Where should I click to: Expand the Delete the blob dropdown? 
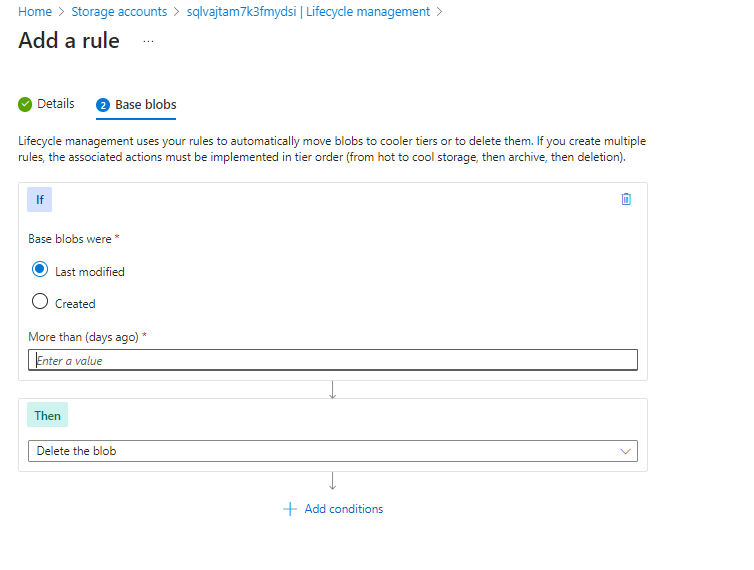point(333,451)
